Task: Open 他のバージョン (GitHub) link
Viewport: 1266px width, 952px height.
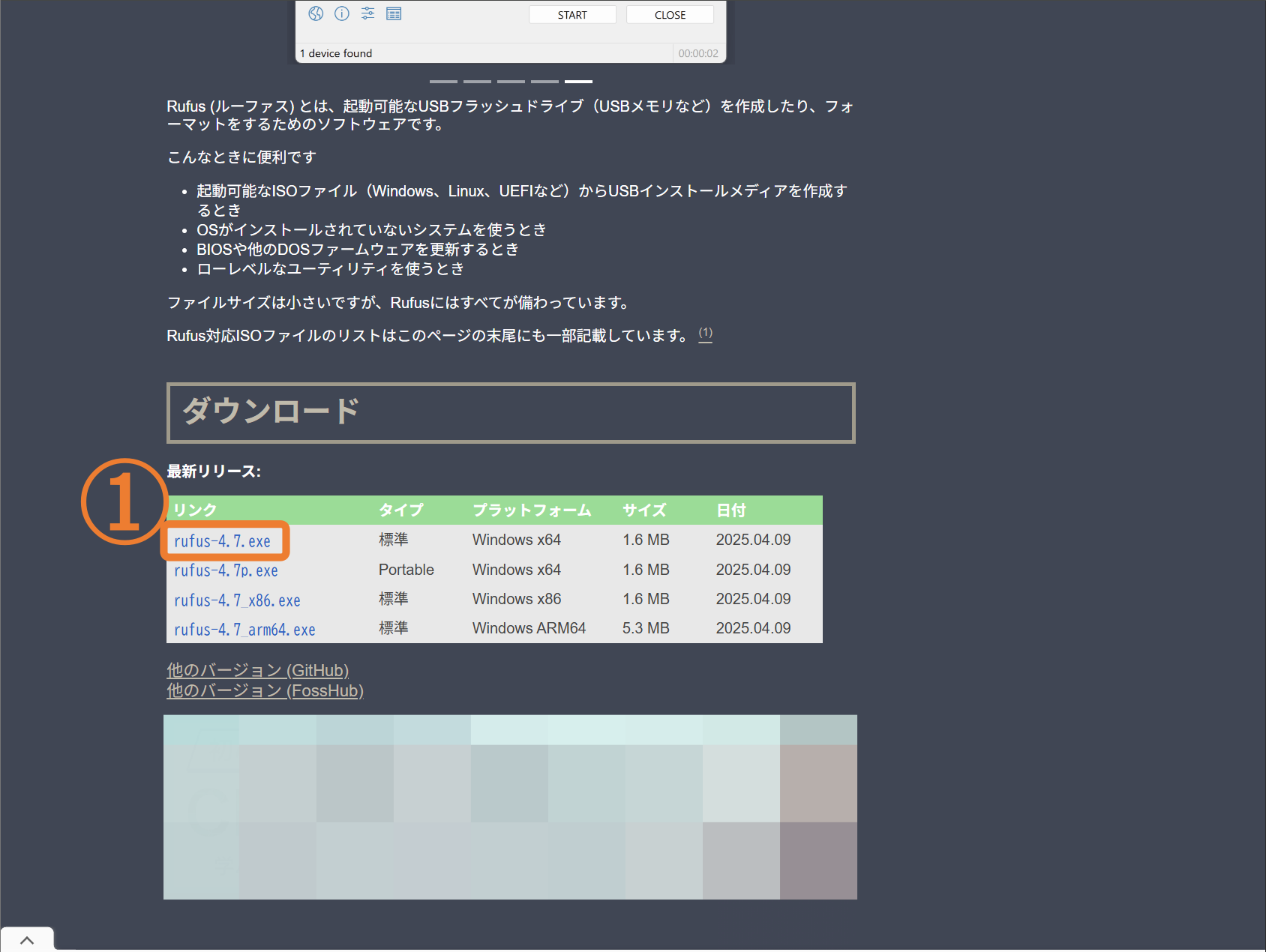Action: tap(258, 670)
